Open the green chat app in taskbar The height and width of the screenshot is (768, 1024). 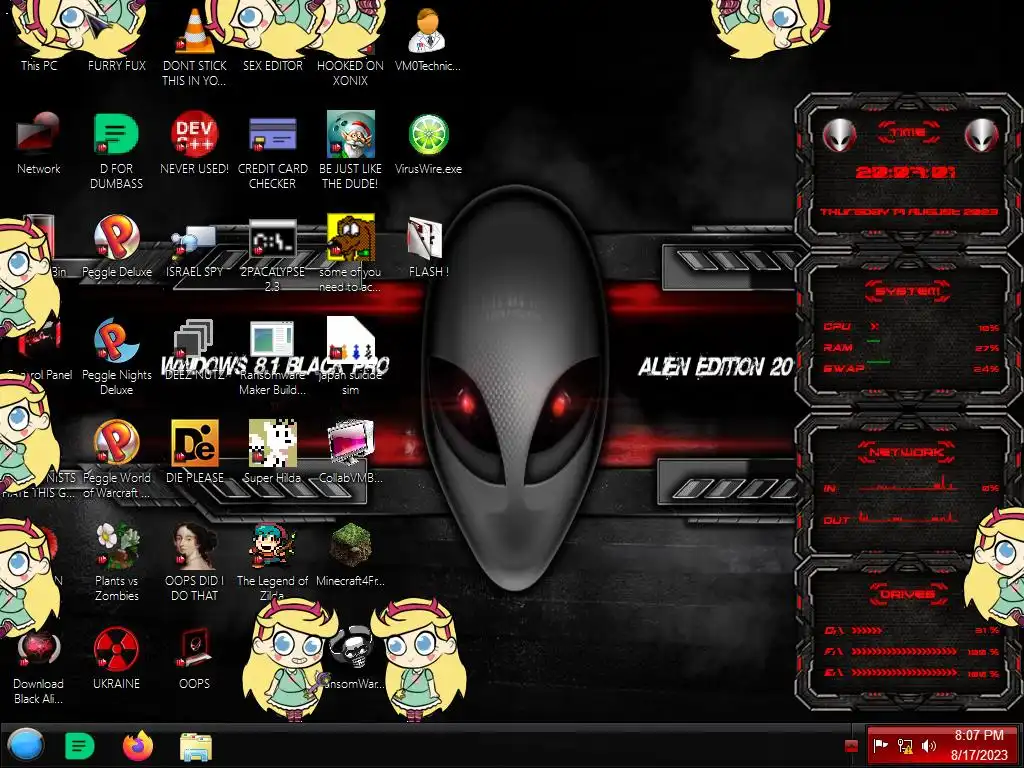[80, 746]
